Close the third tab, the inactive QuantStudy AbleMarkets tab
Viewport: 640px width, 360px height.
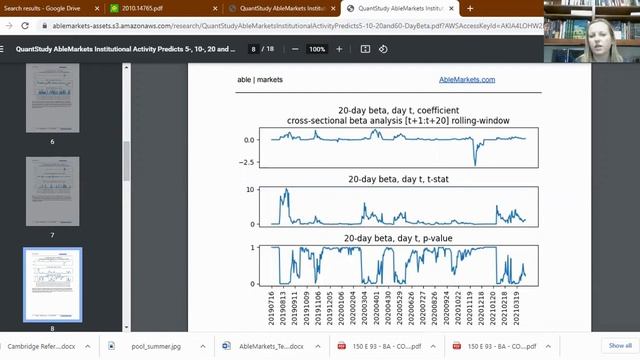tap(333, 8)
